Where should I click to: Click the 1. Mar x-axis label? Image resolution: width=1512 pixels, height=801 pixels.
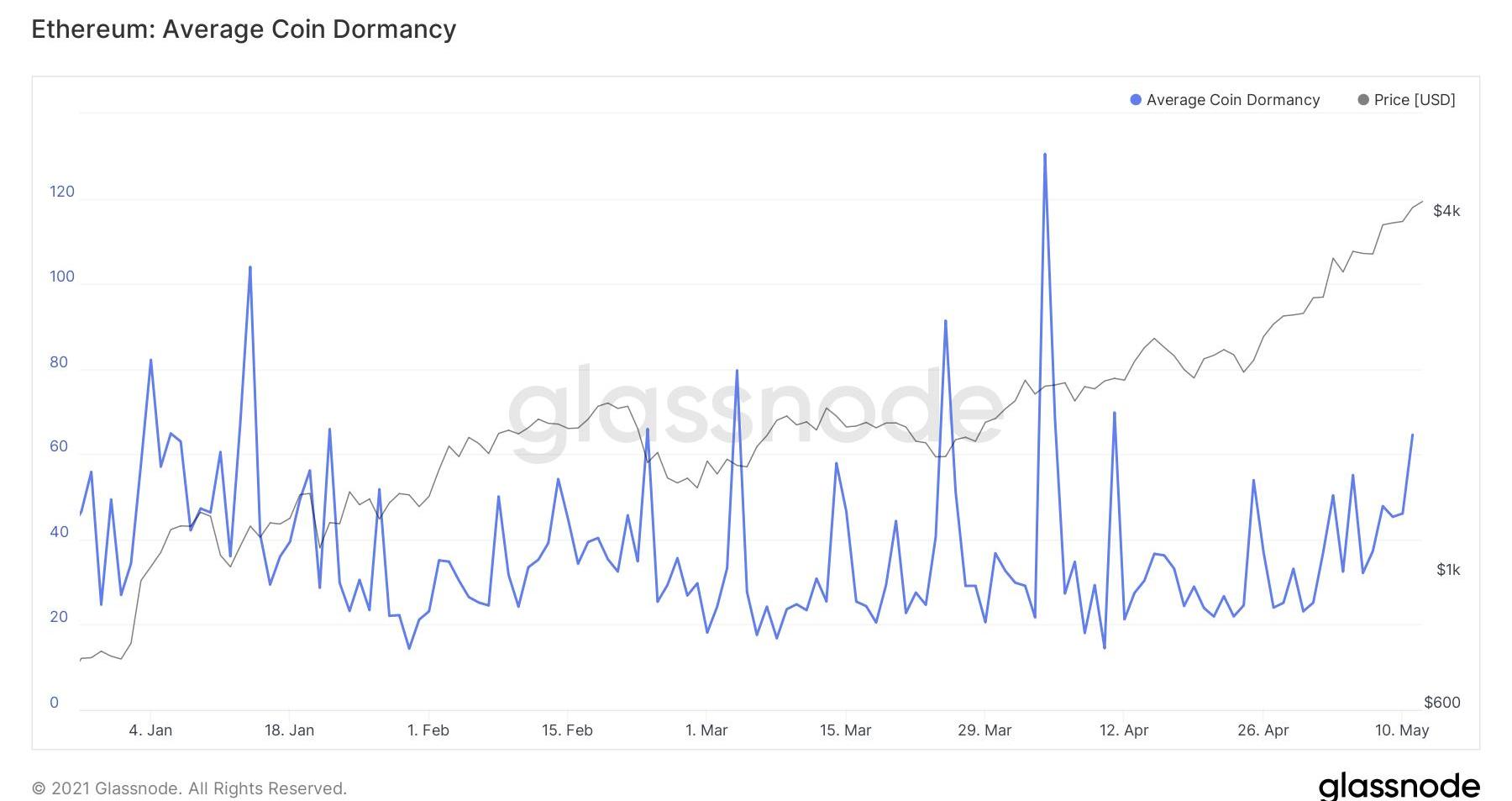[x=706, y=730]
